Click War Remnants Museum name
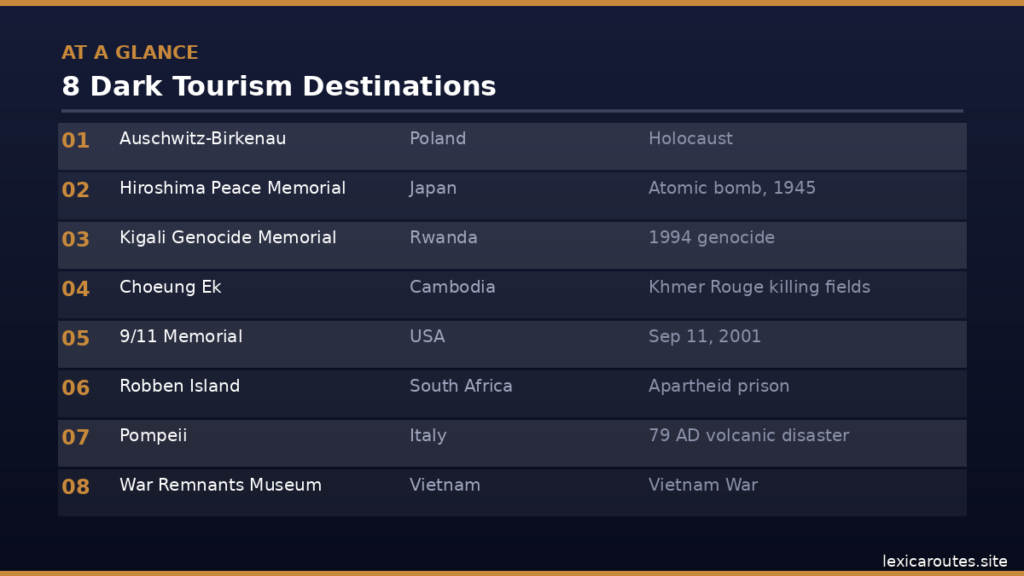 click(x=221, y=485)
